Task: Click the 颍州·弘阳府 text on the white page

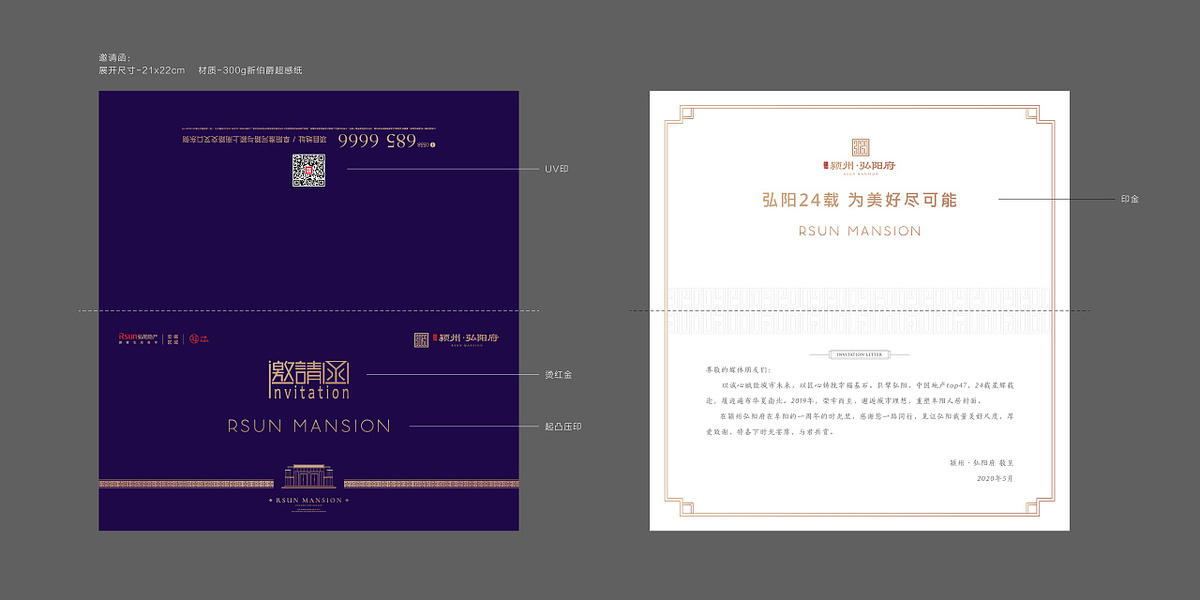Action: coord(860,168)
